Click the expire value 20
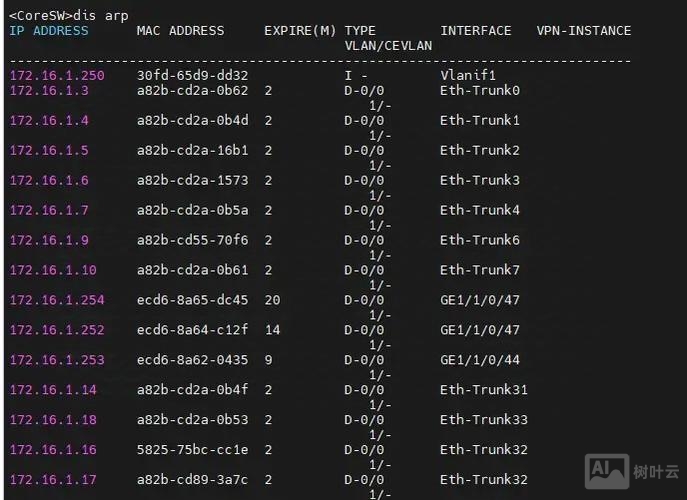The width and height of the screenshot is (687, 500). coord(272,300)
